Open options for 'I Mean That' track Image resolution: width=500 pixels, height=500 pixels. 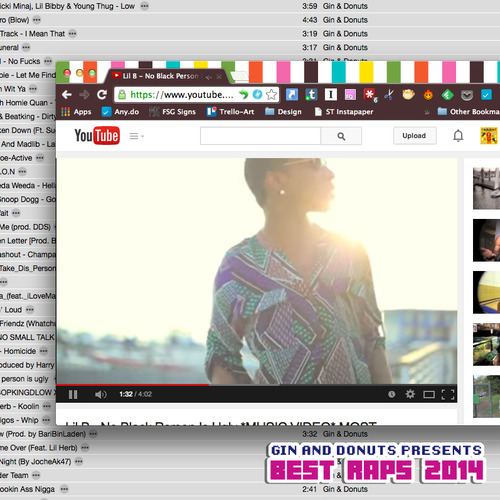click(x=72, y=34)
